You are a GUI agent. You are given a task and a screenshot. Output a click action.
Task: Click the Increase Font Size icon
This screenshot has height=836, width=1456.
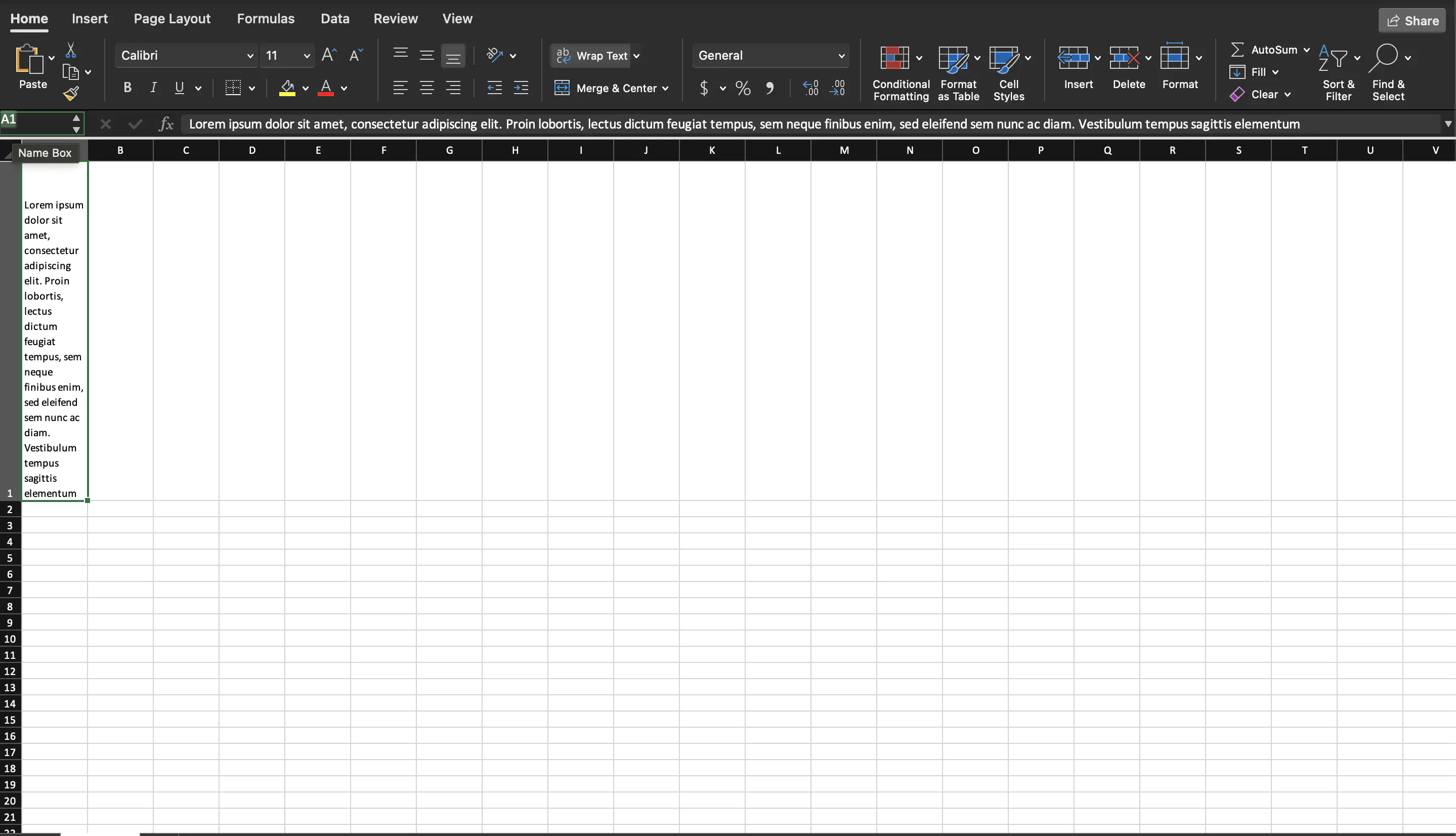[x=329, y=55]
